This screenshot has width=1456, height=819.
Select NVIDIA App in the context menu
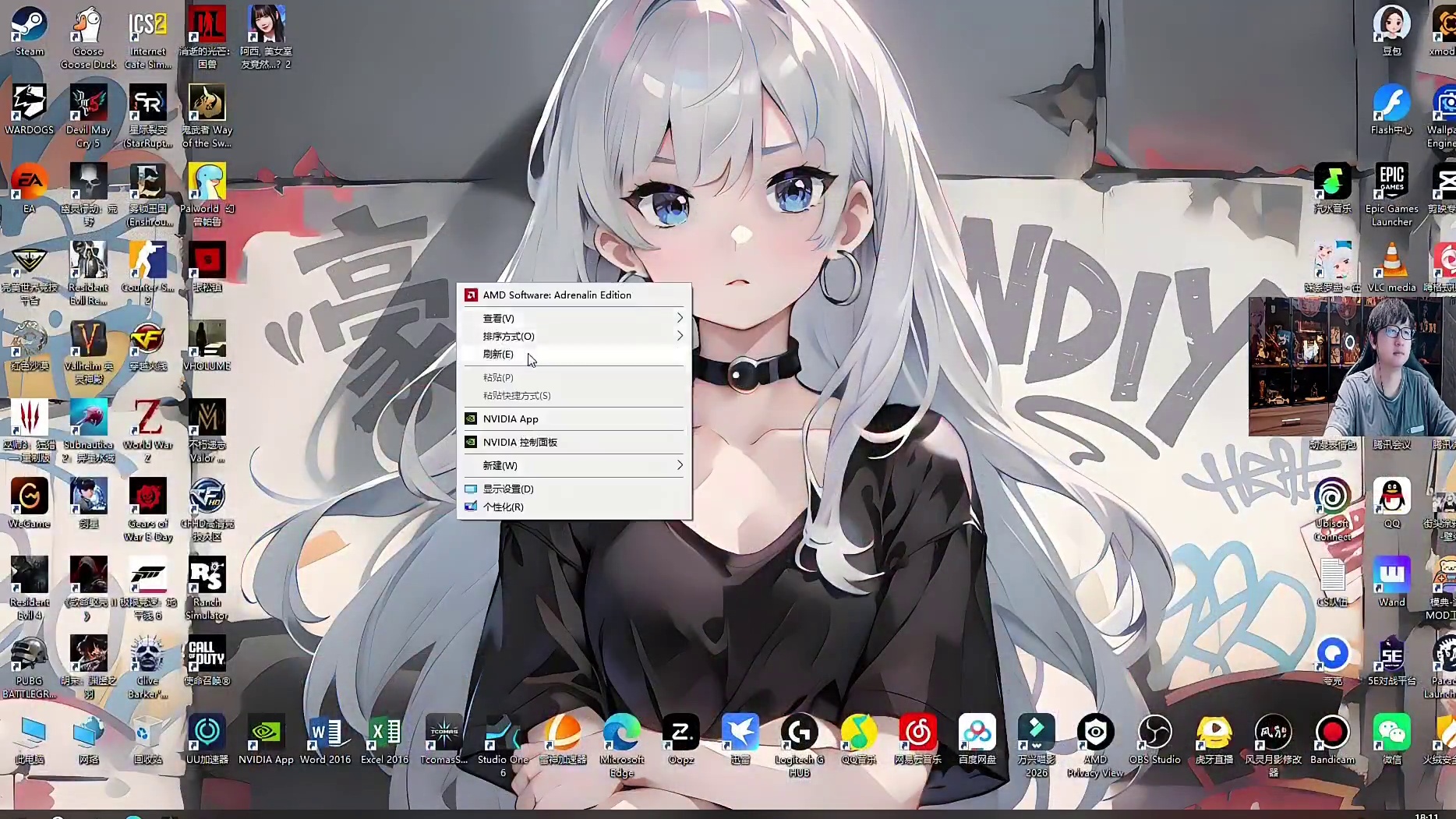574,418
